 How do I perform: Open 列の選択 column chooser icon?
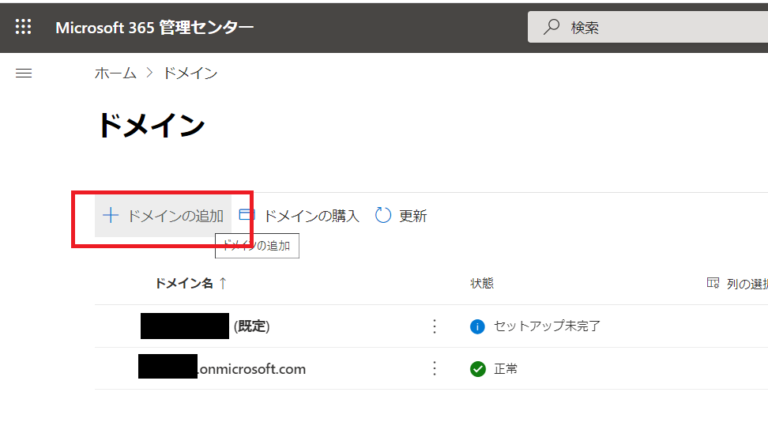tap(713, 283)
